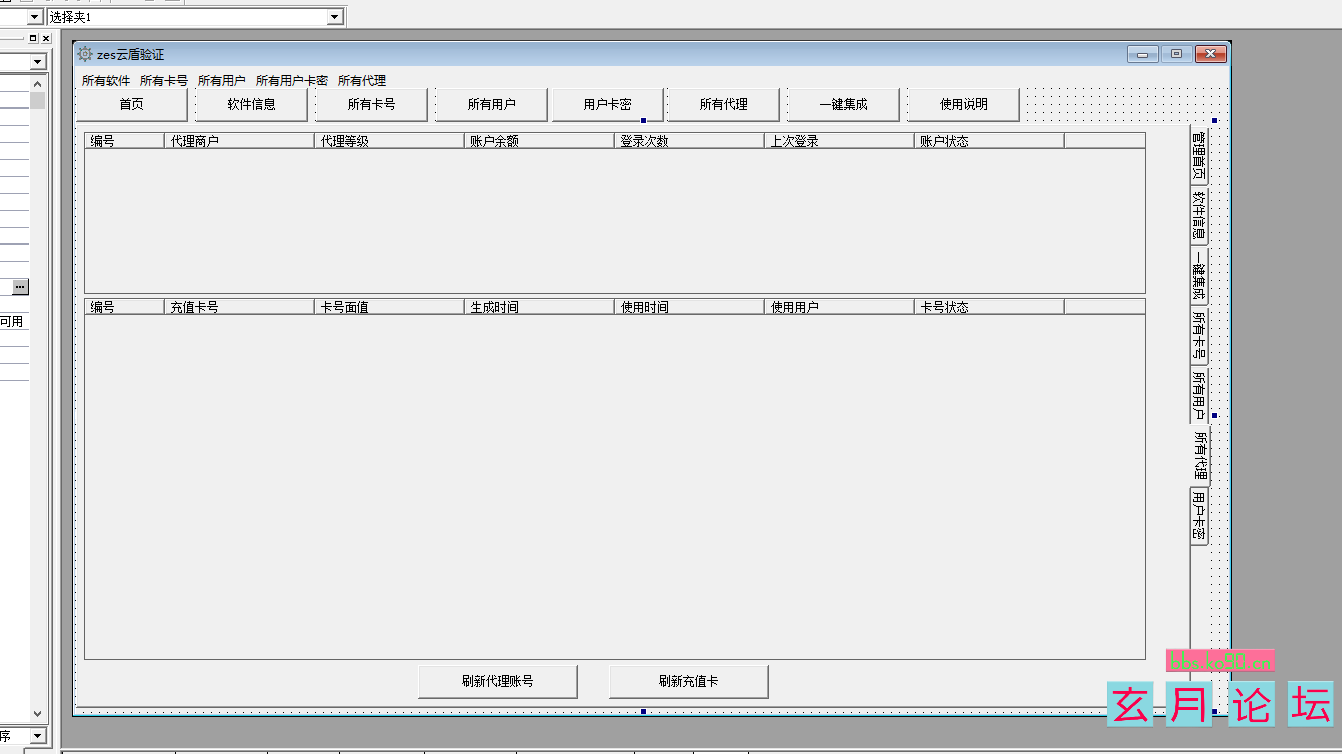Open the 所有用户卡密 menu
1342x754 pixels.
(292, 81)
